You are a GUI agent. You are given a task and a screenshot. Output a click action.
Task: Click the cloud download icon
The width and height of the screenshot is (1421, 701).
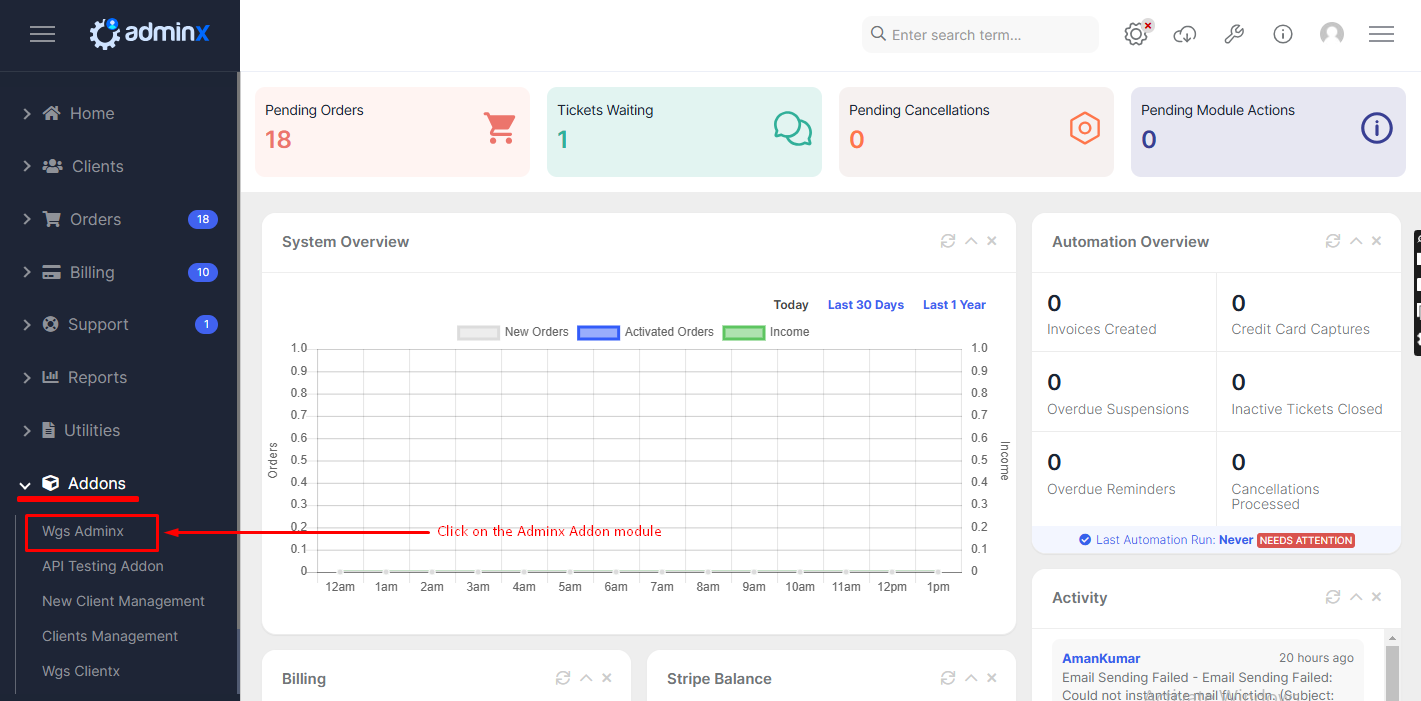[1184, 34]
